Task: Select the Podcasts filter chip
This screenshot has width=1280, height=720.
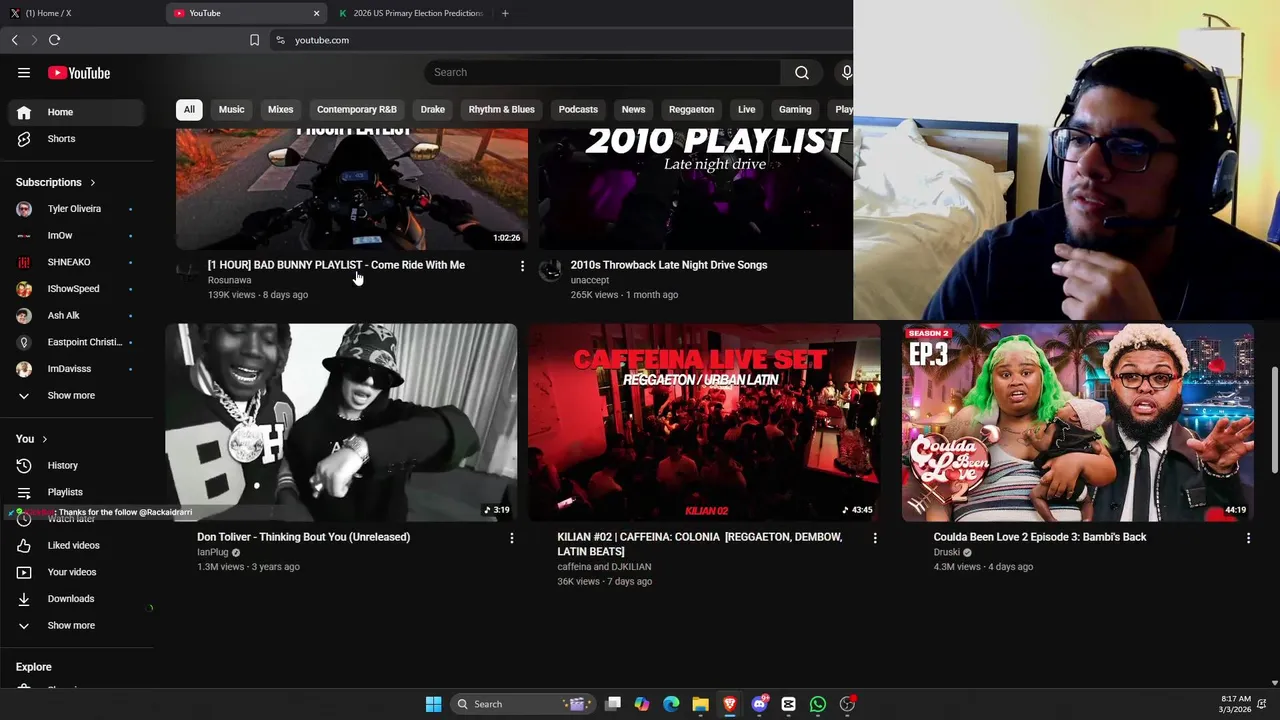Action: tap(578, 109)
